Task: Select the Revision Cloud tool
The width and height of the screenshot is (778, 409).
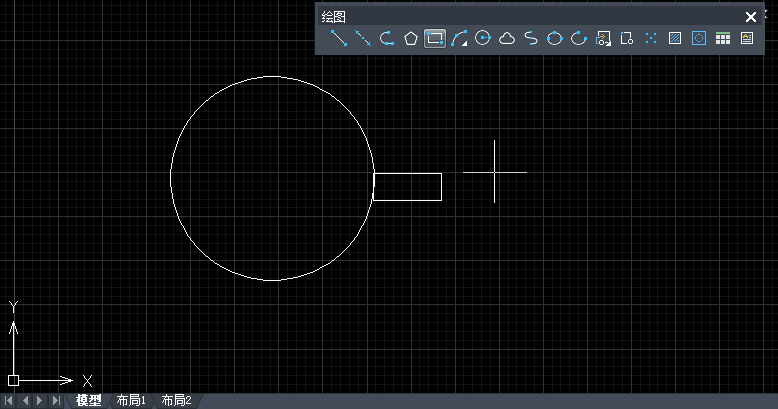Action: coord(507,39)
